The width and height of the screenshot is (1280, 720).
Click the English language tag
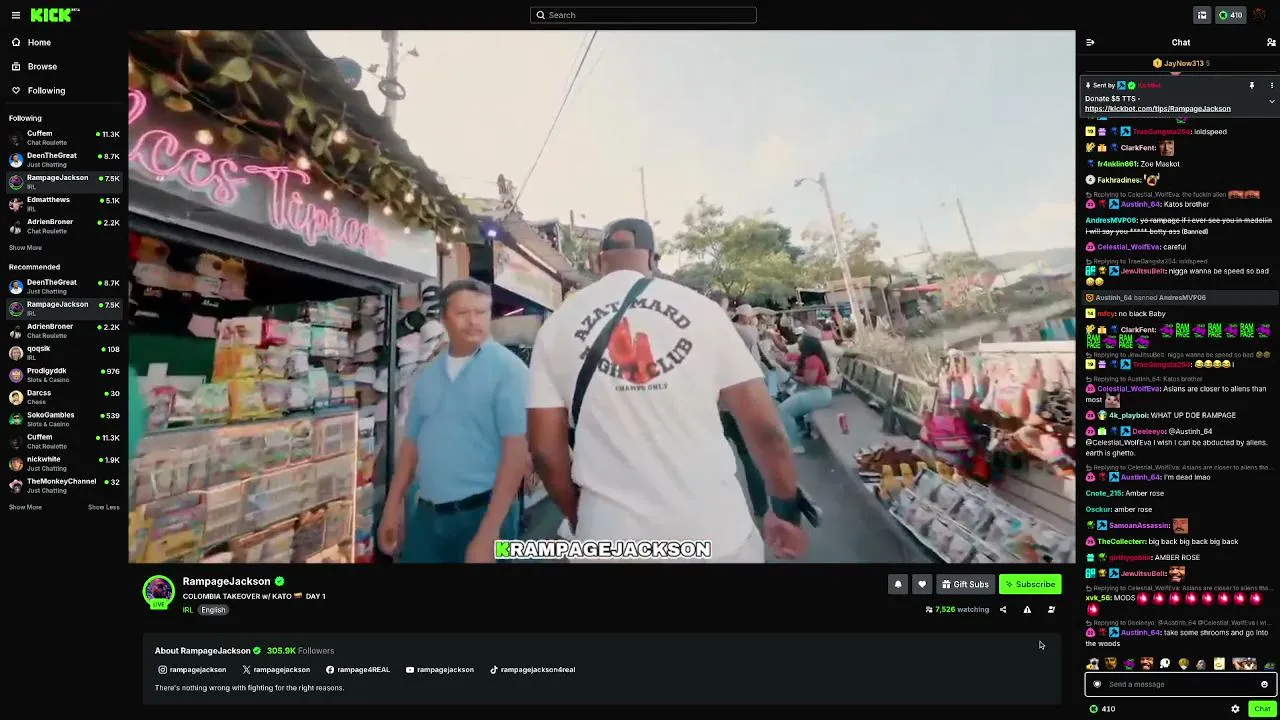click(213, 610)
